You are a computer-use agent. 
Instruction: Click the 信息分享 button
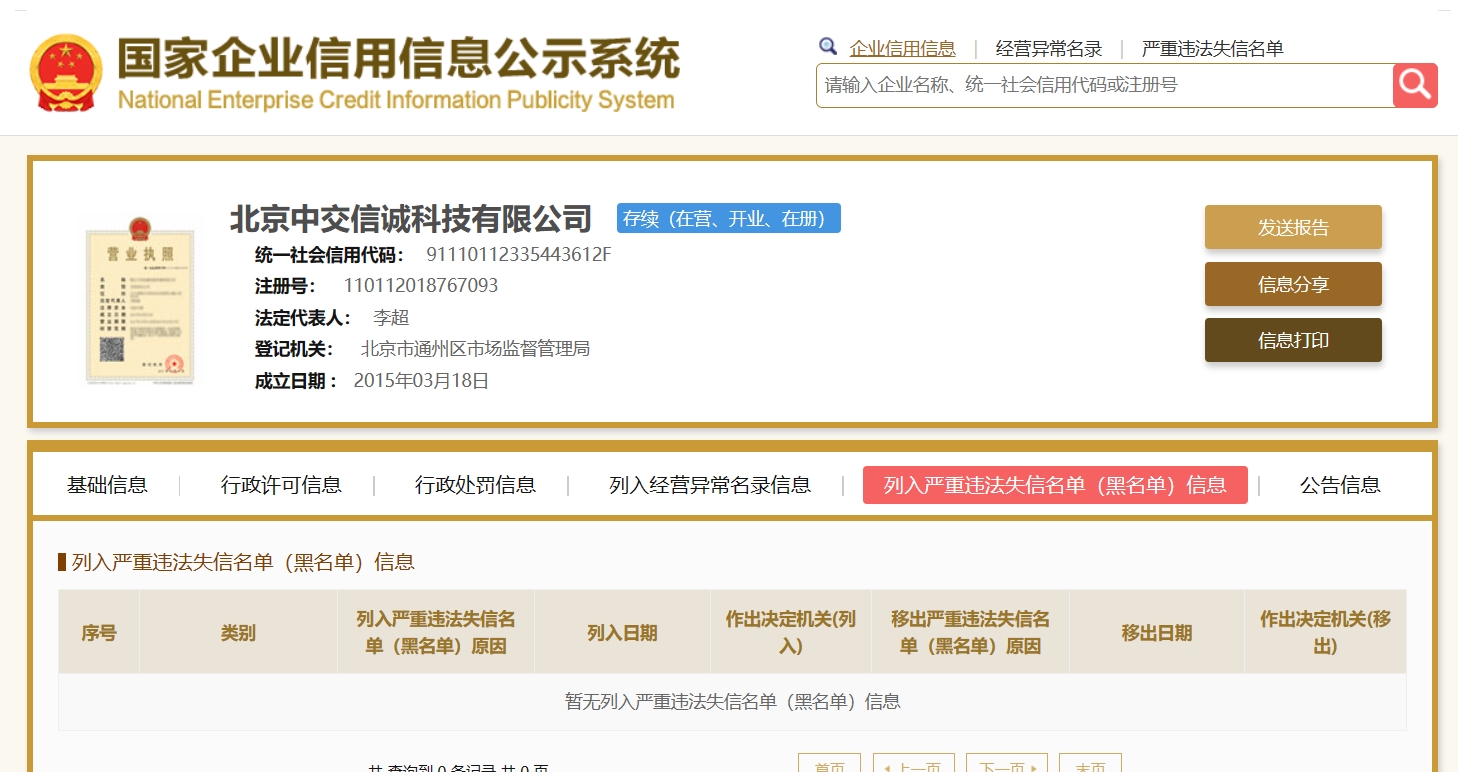[1293, 284]
